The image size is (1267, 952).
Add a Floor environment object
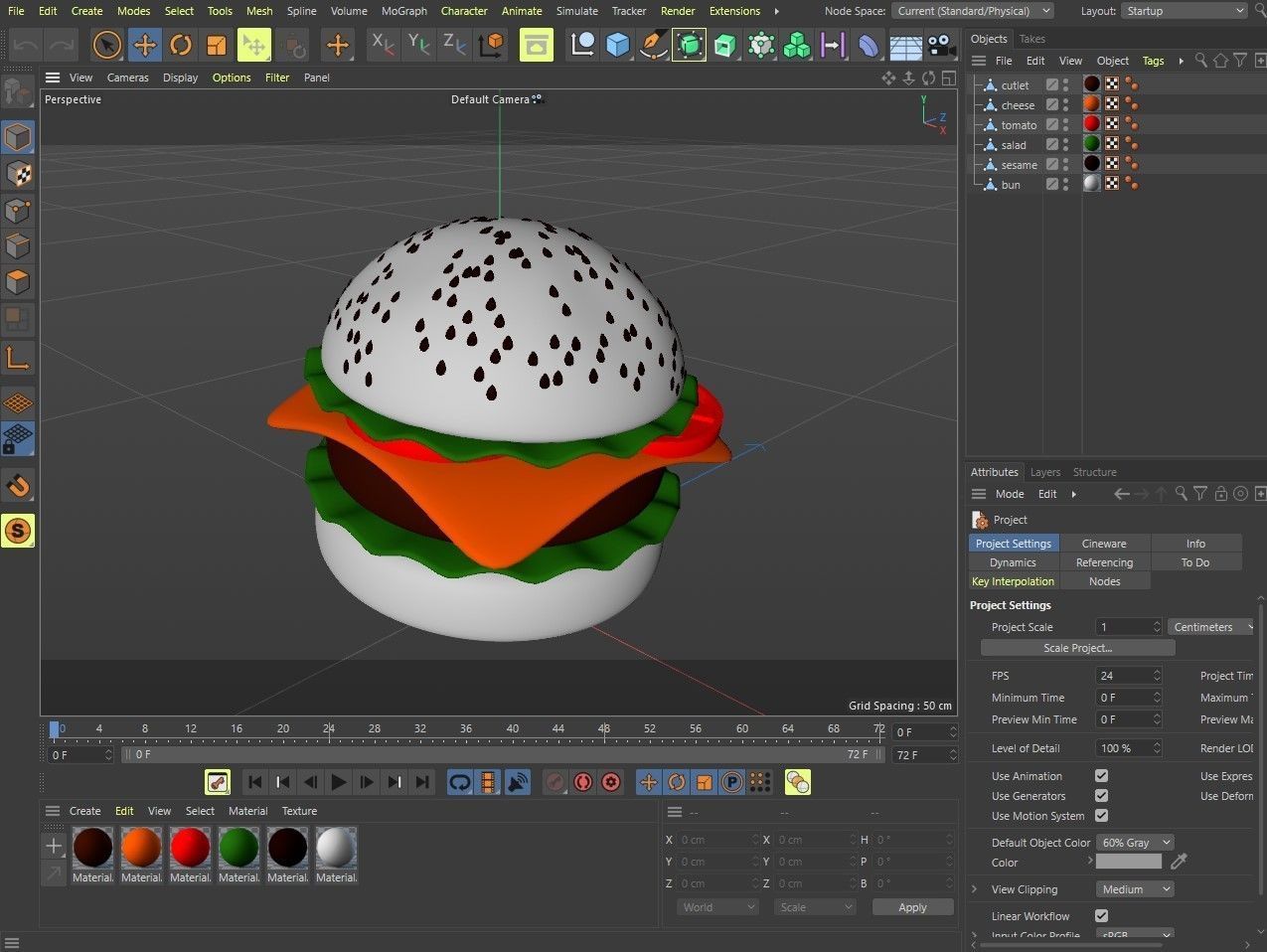(x=904, y=45)
